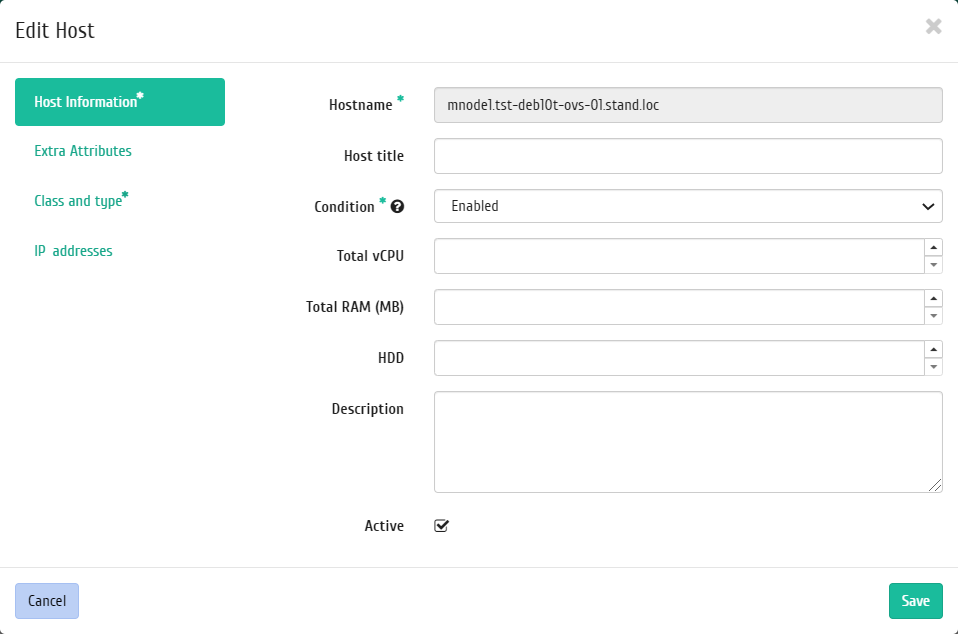
Task: Click inside the Description text area
Action: pos(688,442)
